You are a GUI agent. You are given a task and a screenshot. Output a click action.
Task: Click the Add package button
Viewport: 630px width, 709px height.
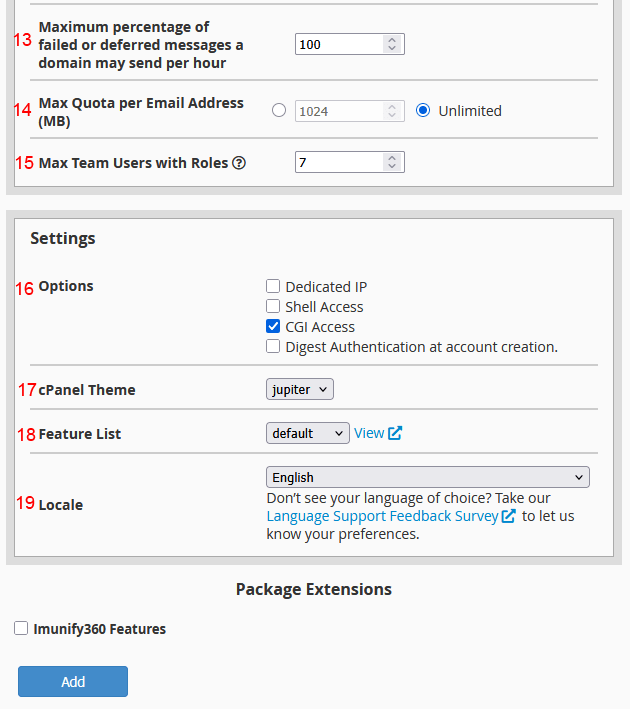click(x=73, y=681)
